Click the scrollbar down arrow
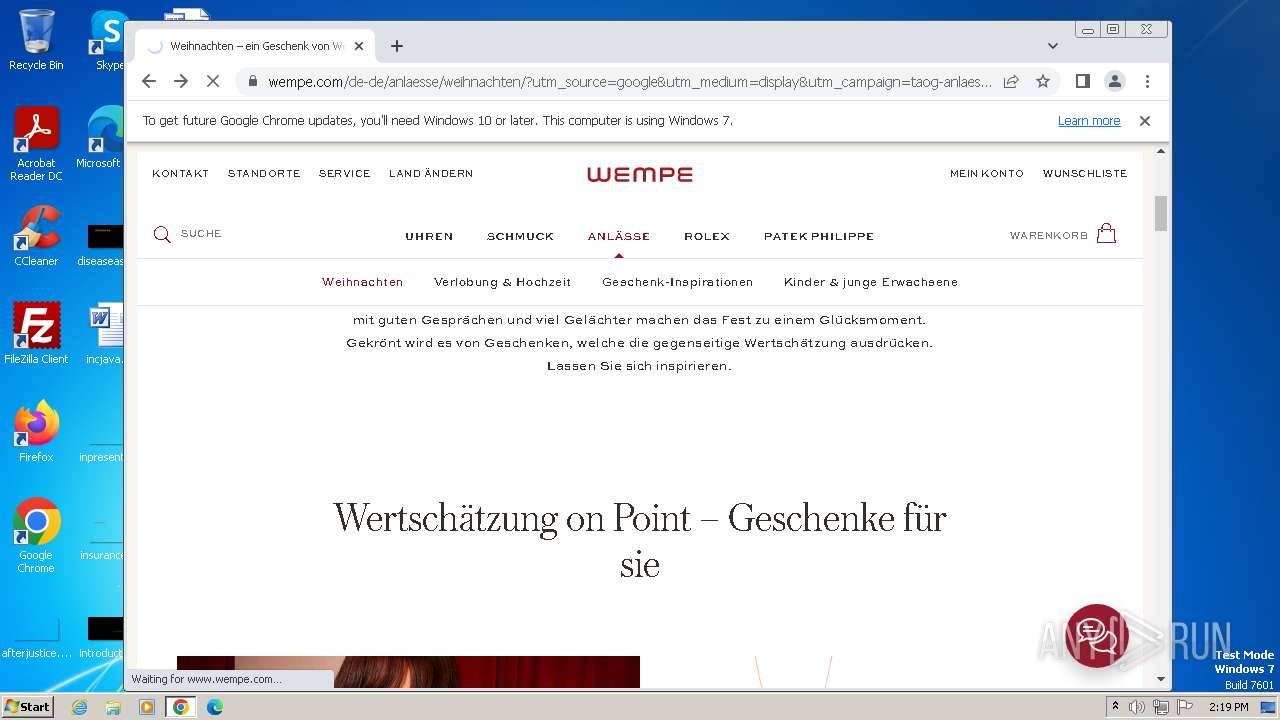The width and height of the screenshot is (1280, 720). [x=1161, y=679]
